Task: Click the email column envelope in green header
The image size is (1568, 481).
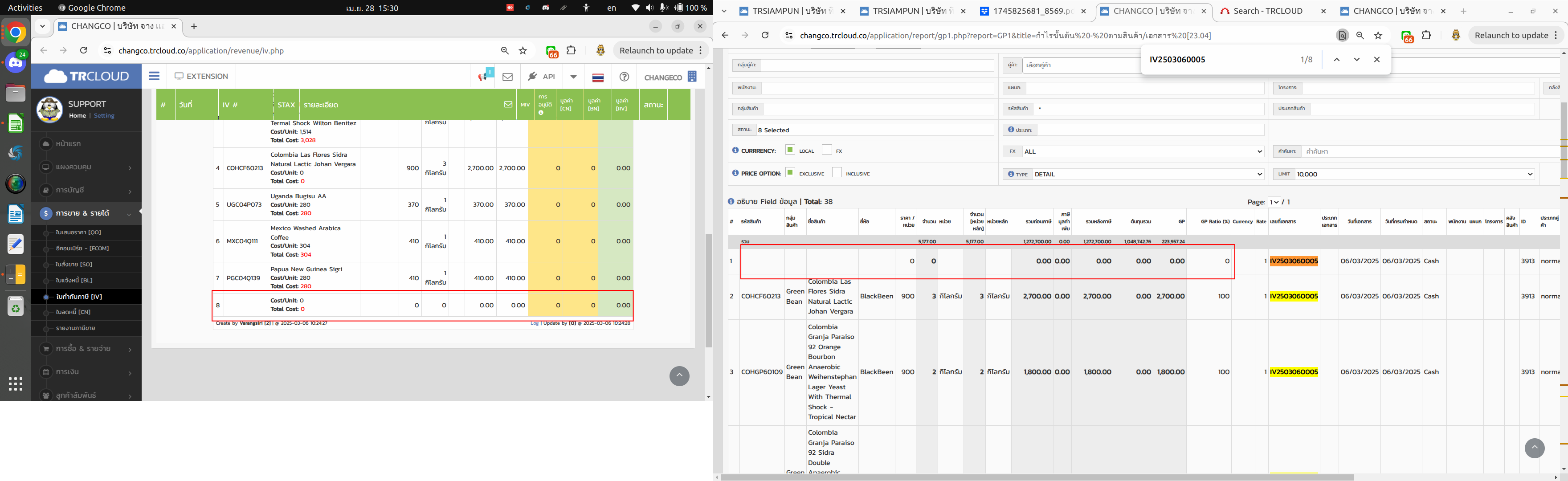Action: pyautogui.click(x=508, y=105)
